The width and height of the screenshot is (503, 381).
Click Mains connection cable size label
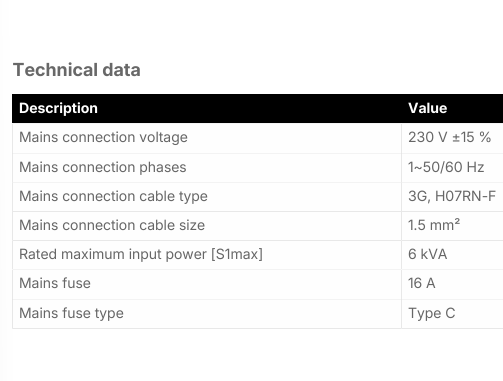point(112,225)
